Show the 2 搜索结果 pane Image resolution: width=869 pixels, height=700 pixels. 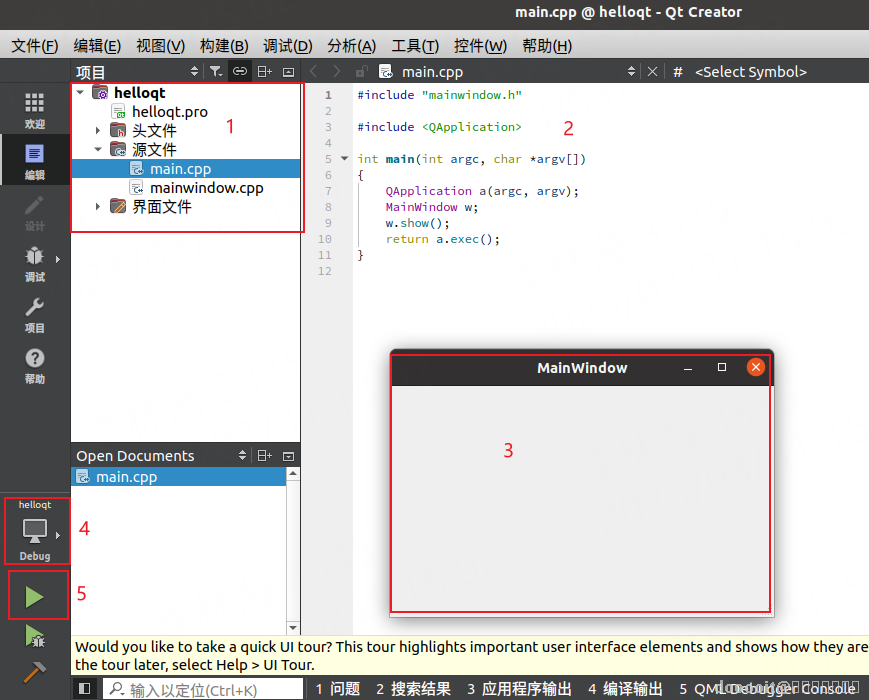point(413,689)
